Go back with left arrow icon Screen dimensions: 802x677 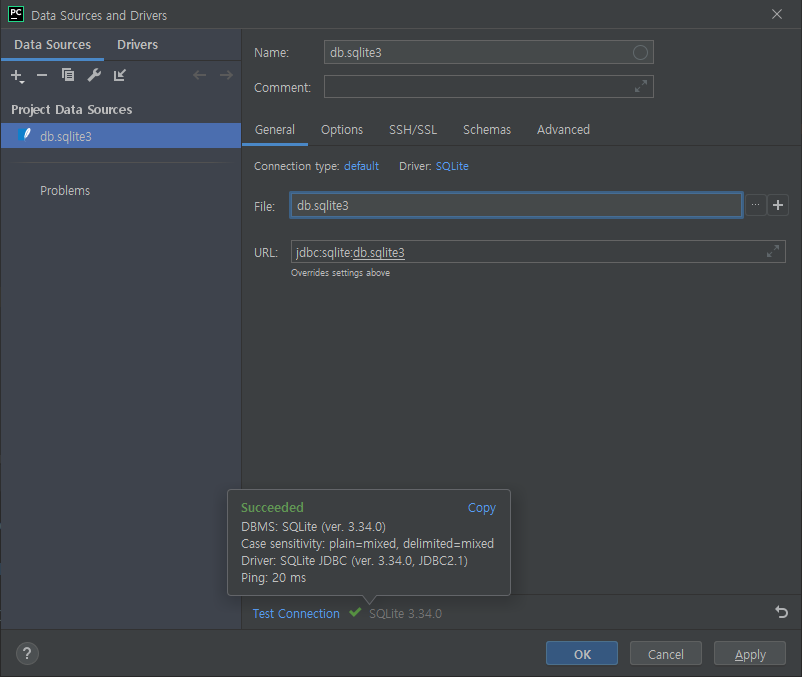pos(199,75)
